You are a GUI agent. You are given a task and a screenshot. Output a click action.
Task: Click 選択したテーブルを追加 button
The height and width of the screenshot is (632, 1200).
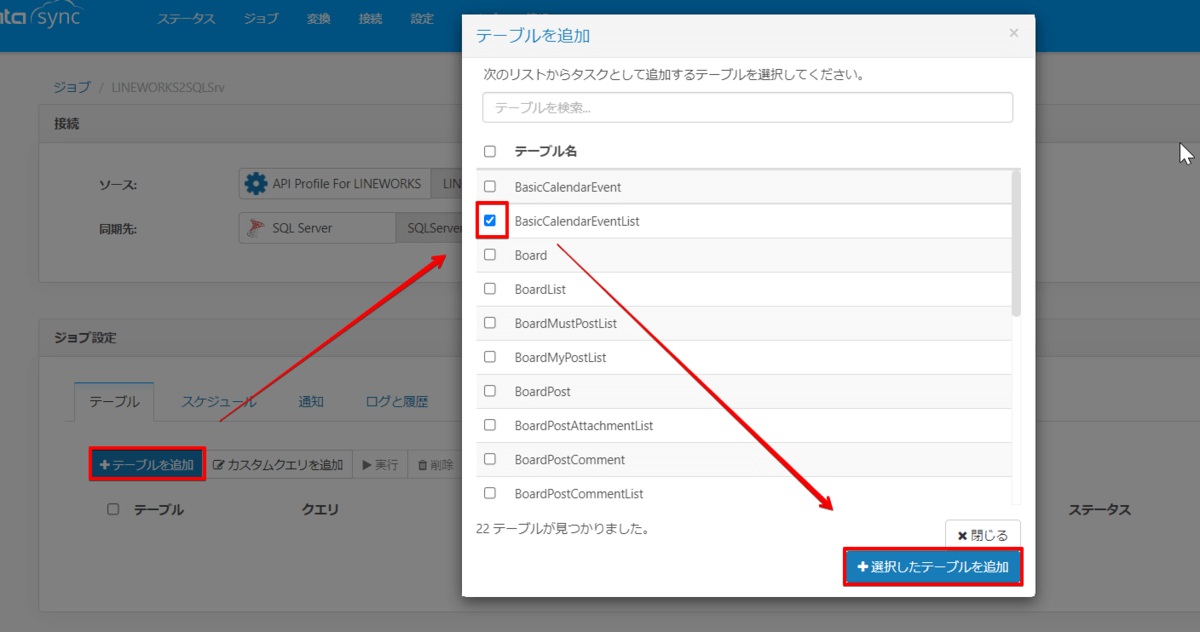click(933, 567)
